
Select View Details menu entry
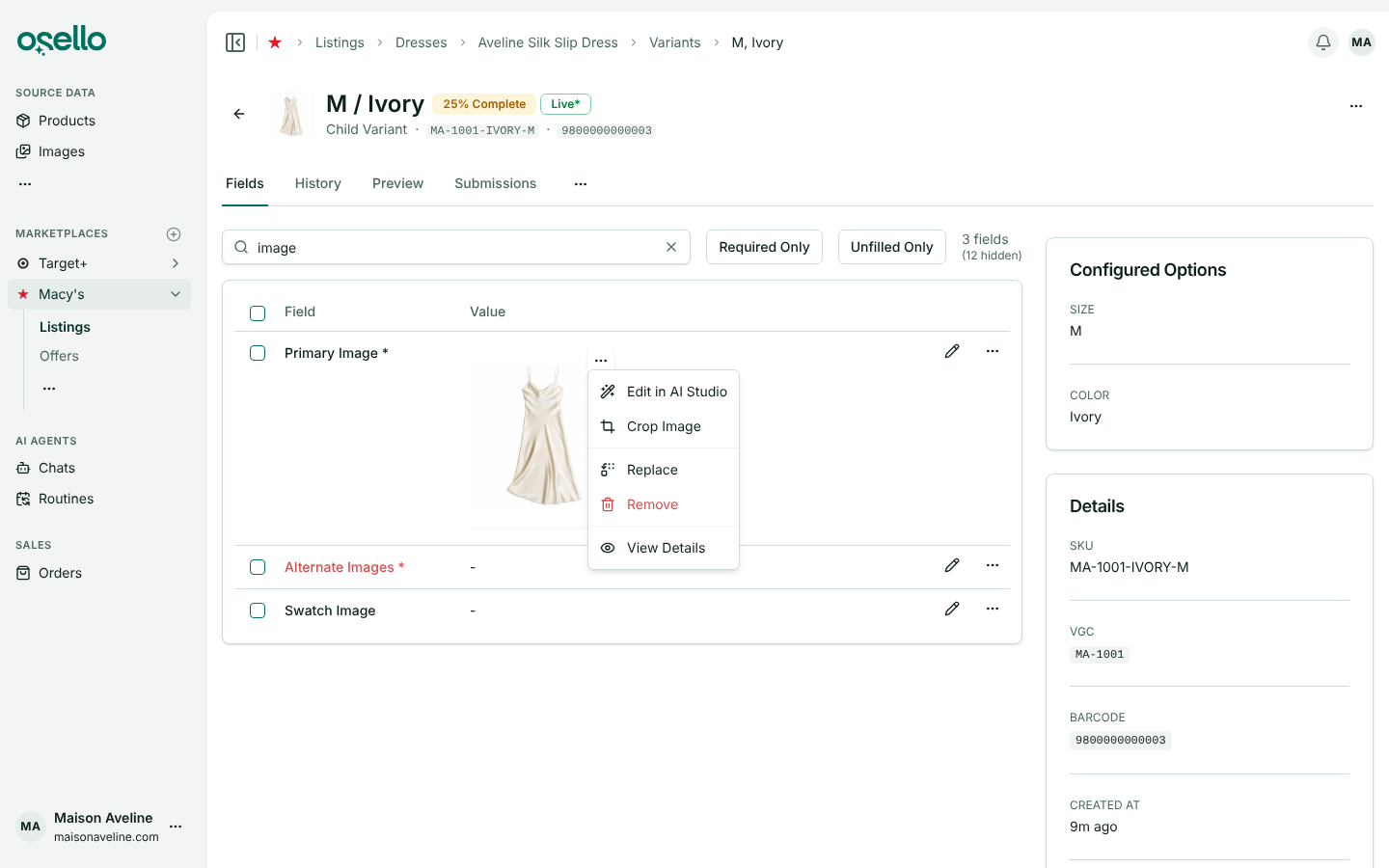pyautogui.click(x=664, y=548)
